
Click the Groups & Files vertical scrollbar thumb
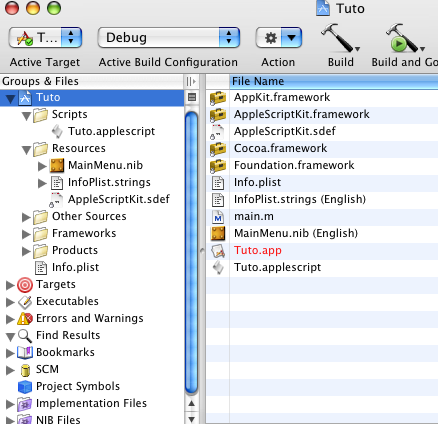(191, 253)
